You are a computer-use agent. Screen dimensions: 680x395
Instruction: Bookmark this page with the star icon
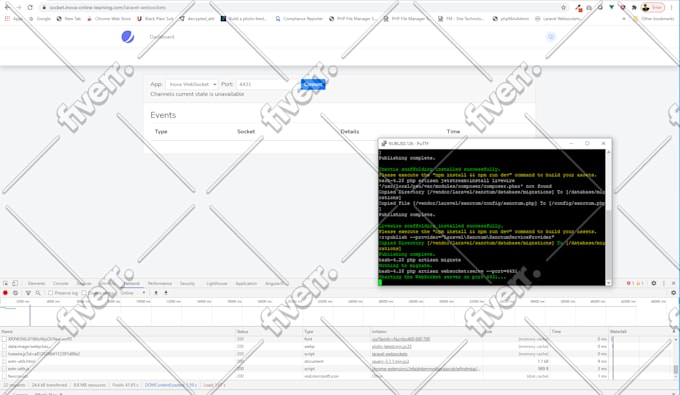(563, 7)
